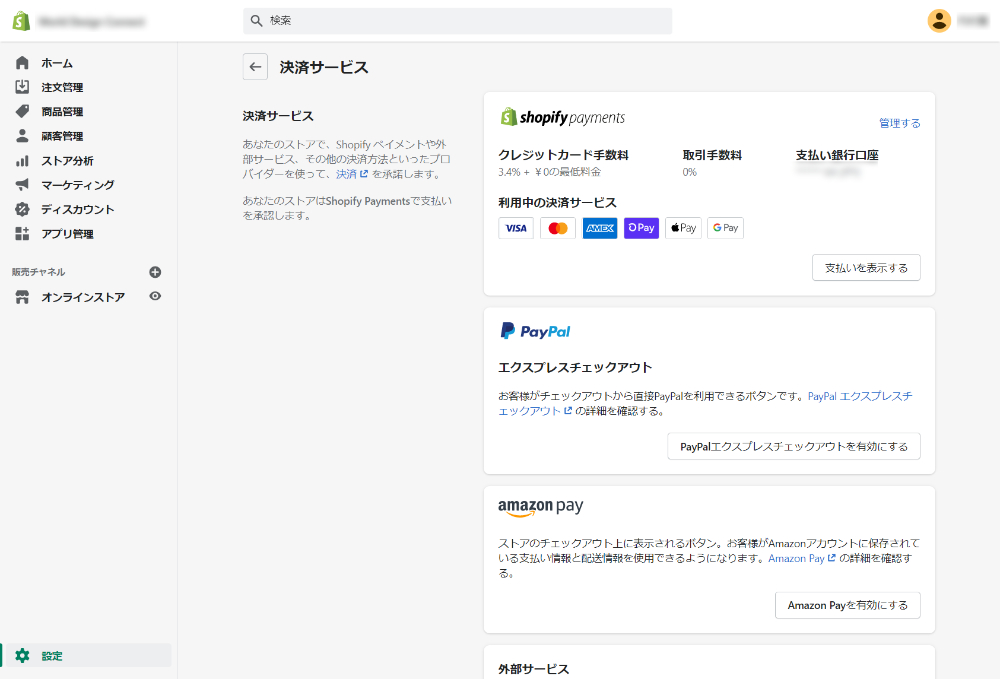Click the 注文管理 orders icon

click(x=22, y=87)
